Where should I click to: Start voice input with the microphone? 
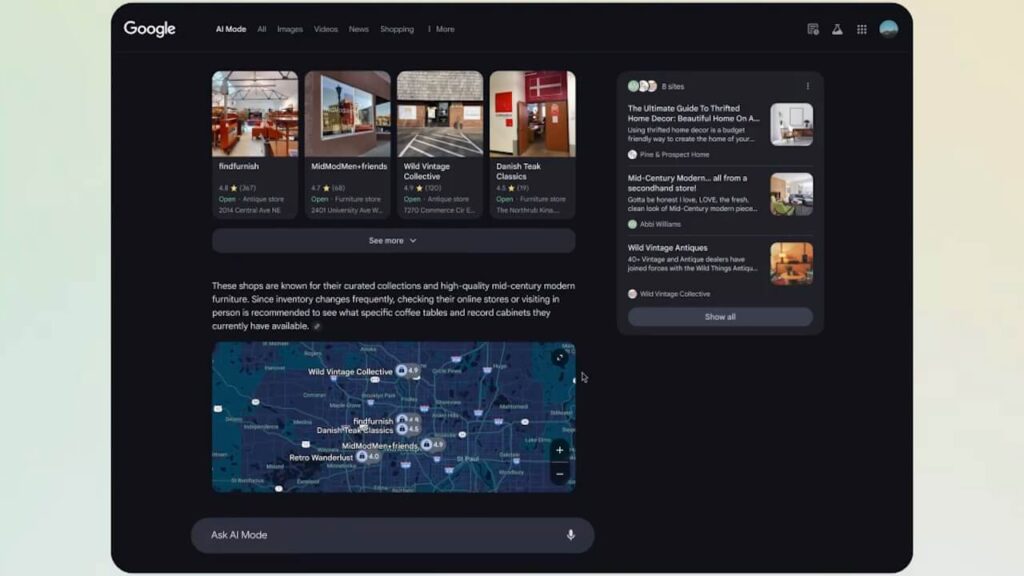click(571, 535)
